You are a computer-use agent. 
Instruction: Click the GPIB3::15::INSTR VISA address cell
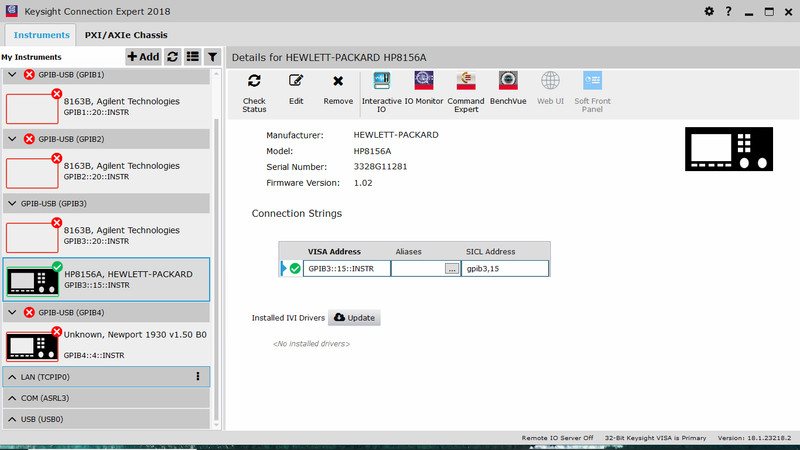[x=347, y=268]
